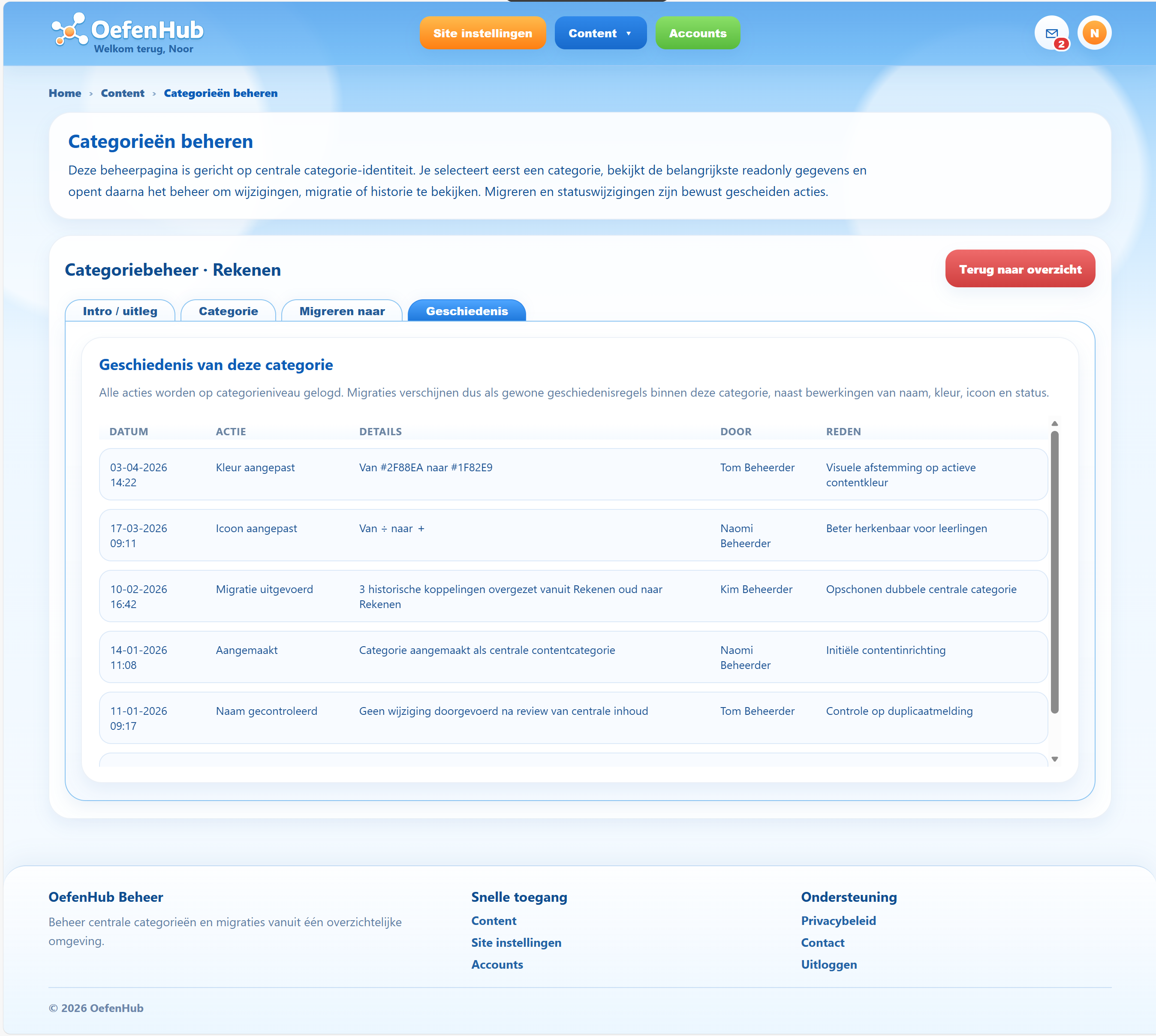Screen dimensions: 1156x1036
Task: Click the DATUM column header
Action: (129, 431)
